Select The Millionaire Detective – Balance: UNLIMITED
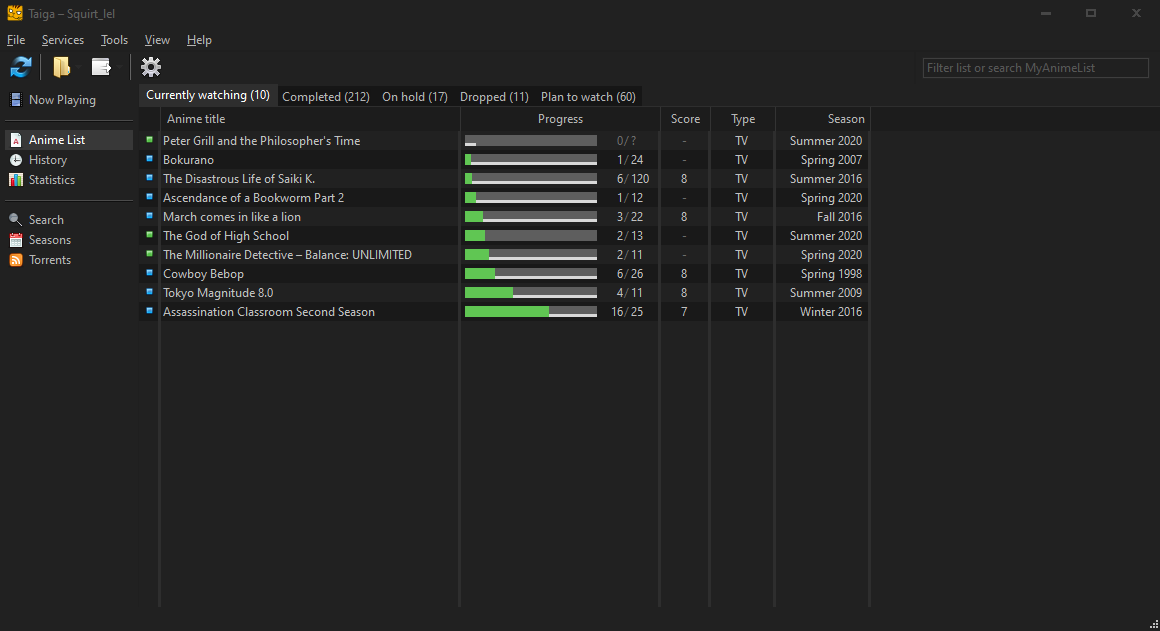 (505, 254)
